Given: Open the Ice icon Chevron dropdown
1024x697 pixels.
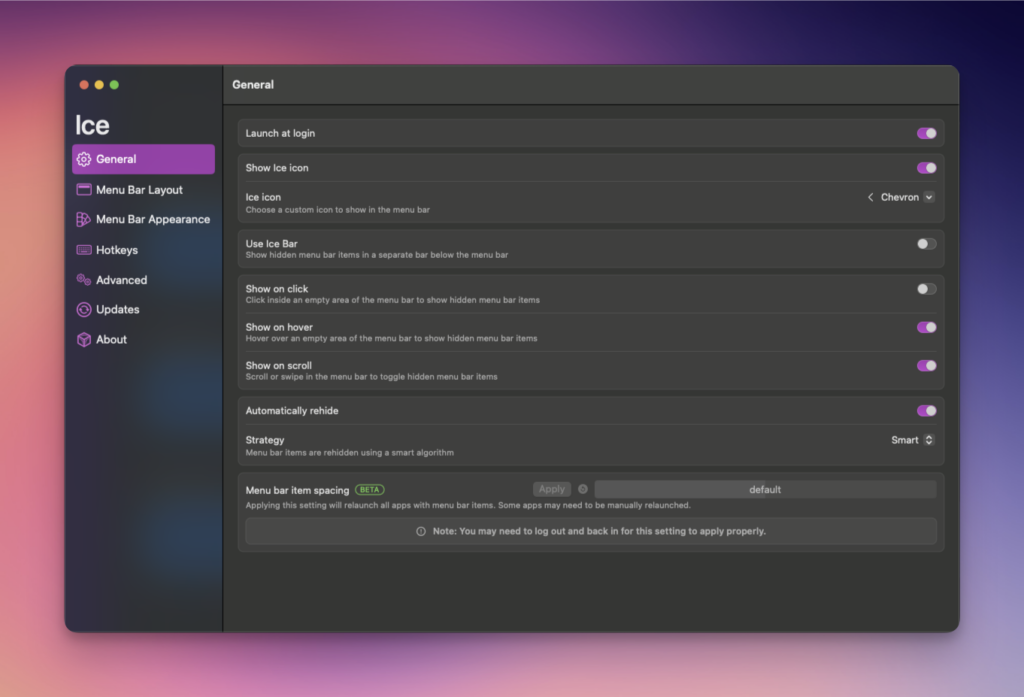Looking at the screenshot, I should point(901,197).
